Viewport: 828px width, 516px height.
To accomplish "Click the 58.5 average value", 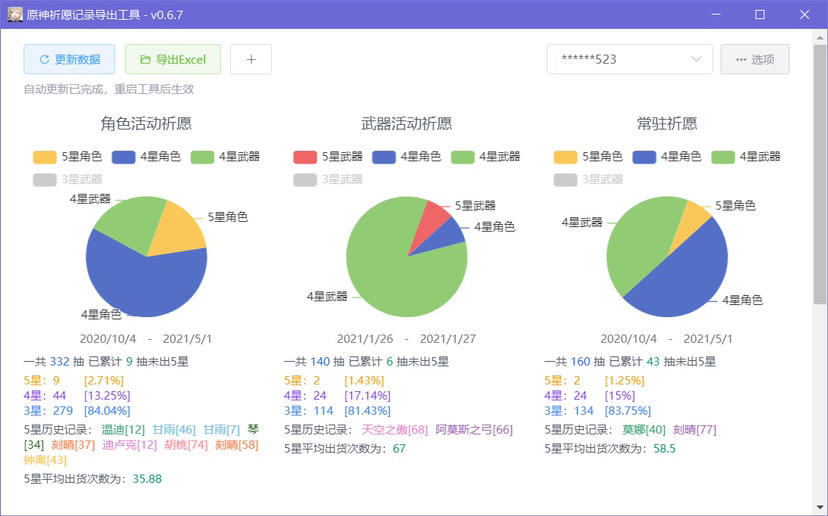I will (664, 448).
